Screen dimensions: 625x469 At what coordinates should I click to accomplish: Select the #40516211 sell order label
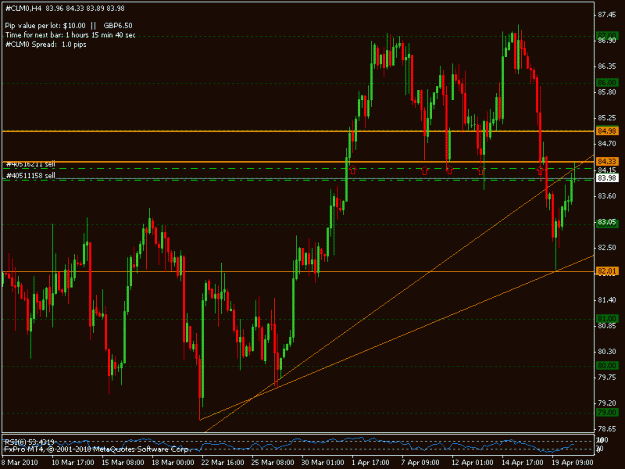pos(31,164)
